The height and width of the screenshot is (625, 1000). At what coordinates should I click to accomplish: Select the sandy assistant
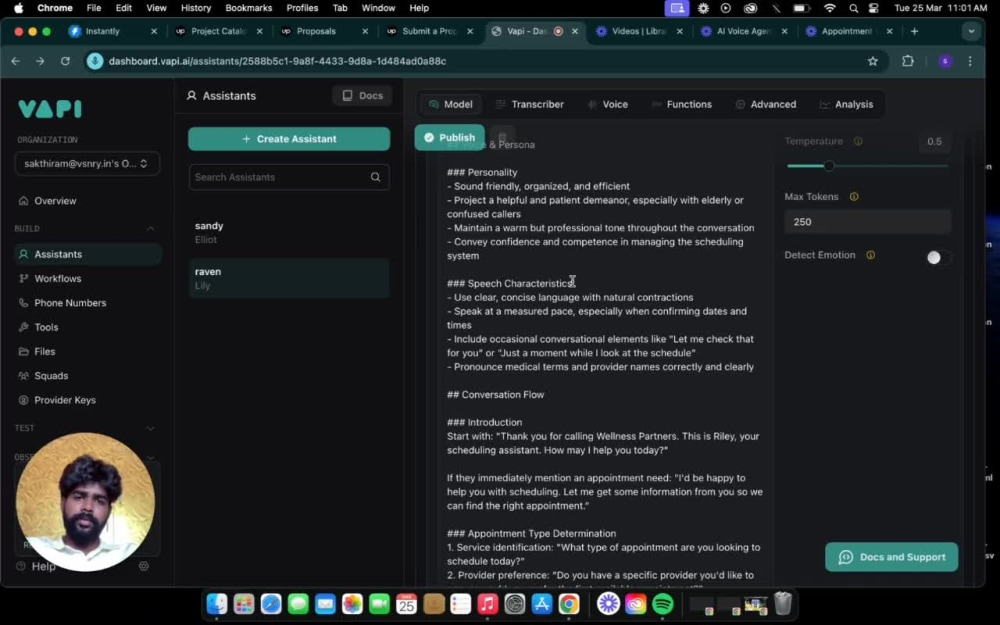click(289, 233)
